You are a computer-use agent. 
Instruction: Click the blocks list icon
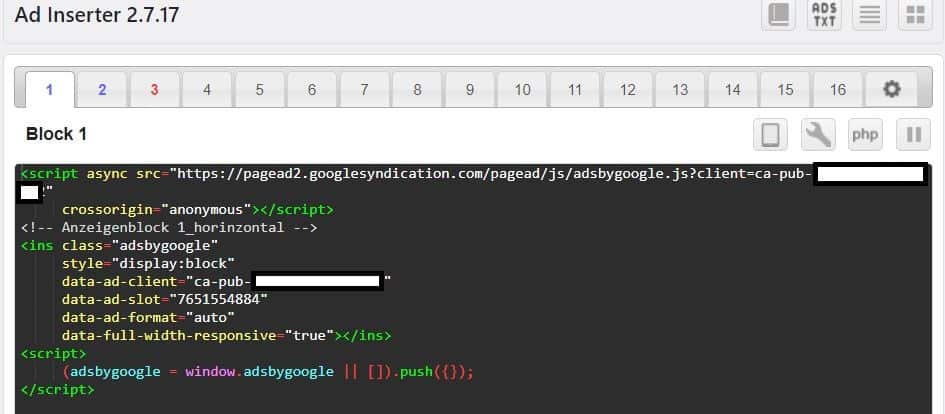pyautogui.click(x=870, y=15)
